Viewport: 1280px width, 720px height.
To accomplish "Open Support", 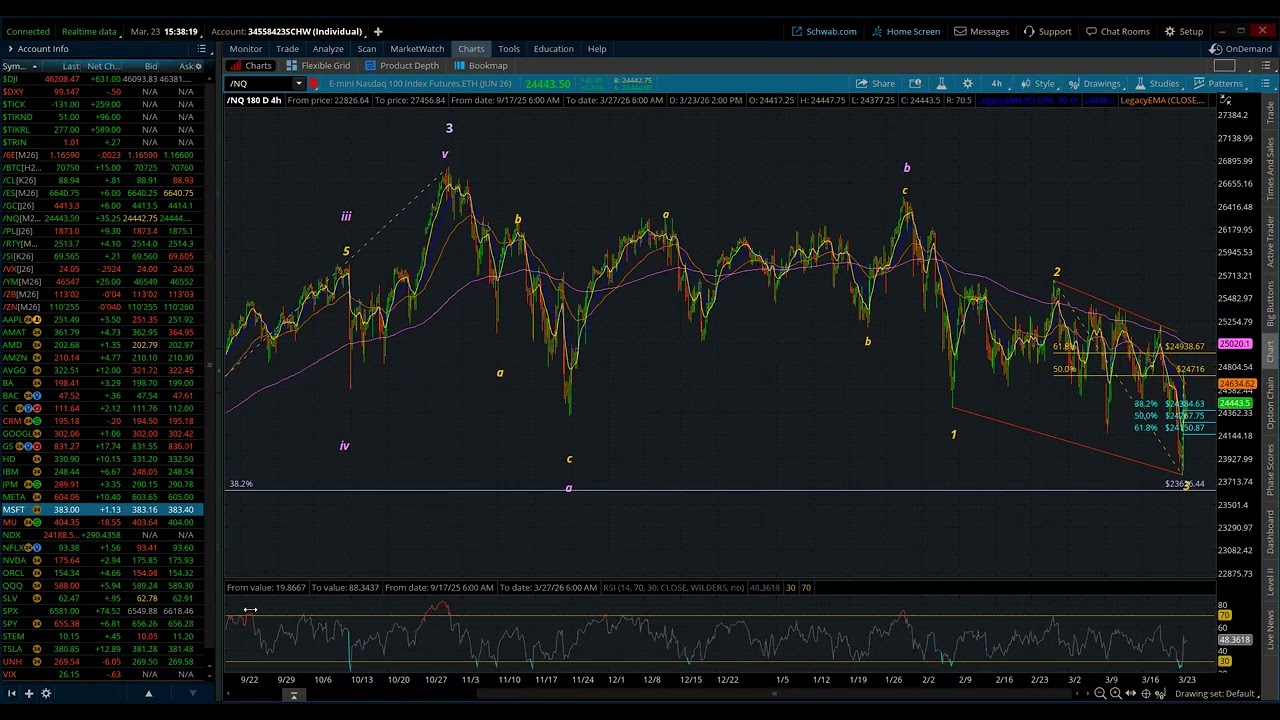I will 1047,31.
